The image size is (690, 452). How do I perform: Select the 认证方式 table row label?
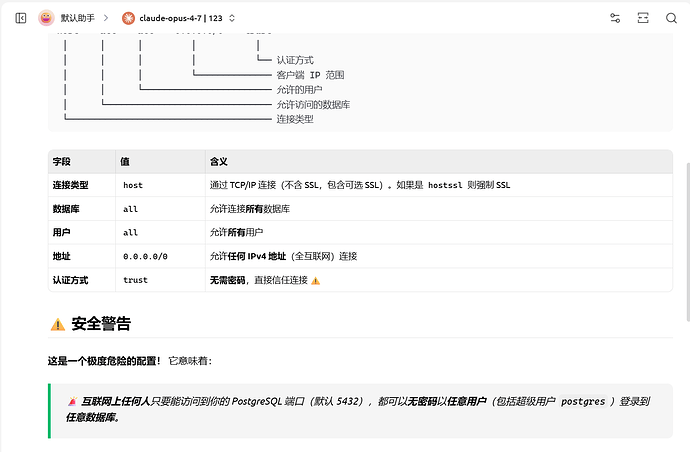tap(70, 280)
